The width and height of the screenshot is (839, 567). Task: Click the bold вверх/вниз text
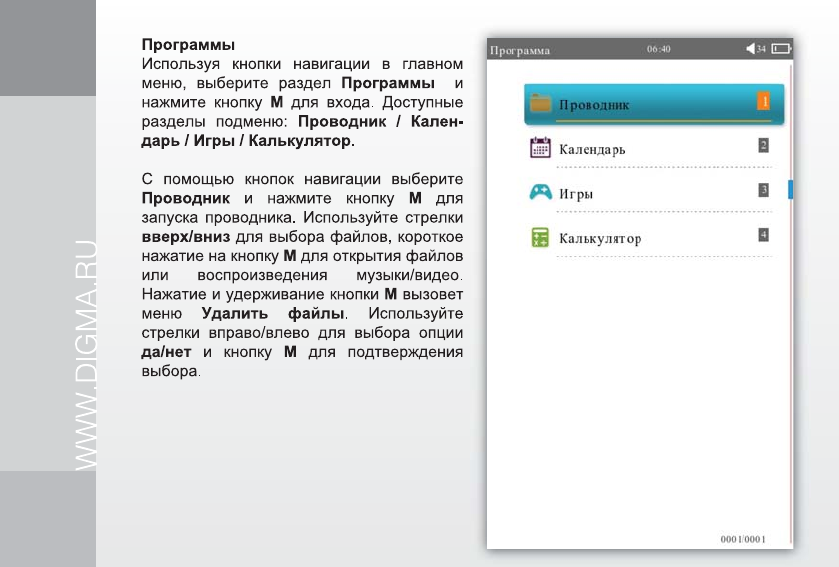[186, 236]
